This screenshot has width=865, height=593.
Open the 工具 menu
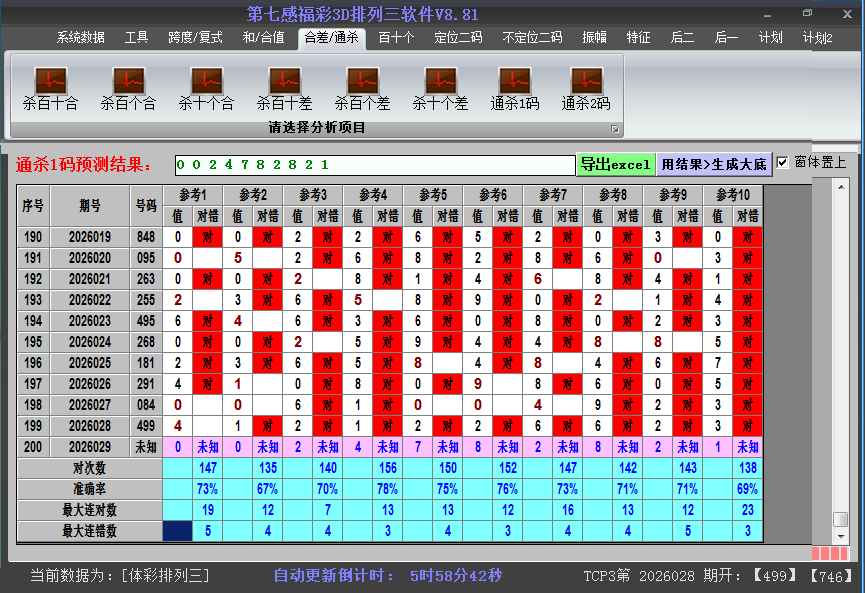click(136, 38)
